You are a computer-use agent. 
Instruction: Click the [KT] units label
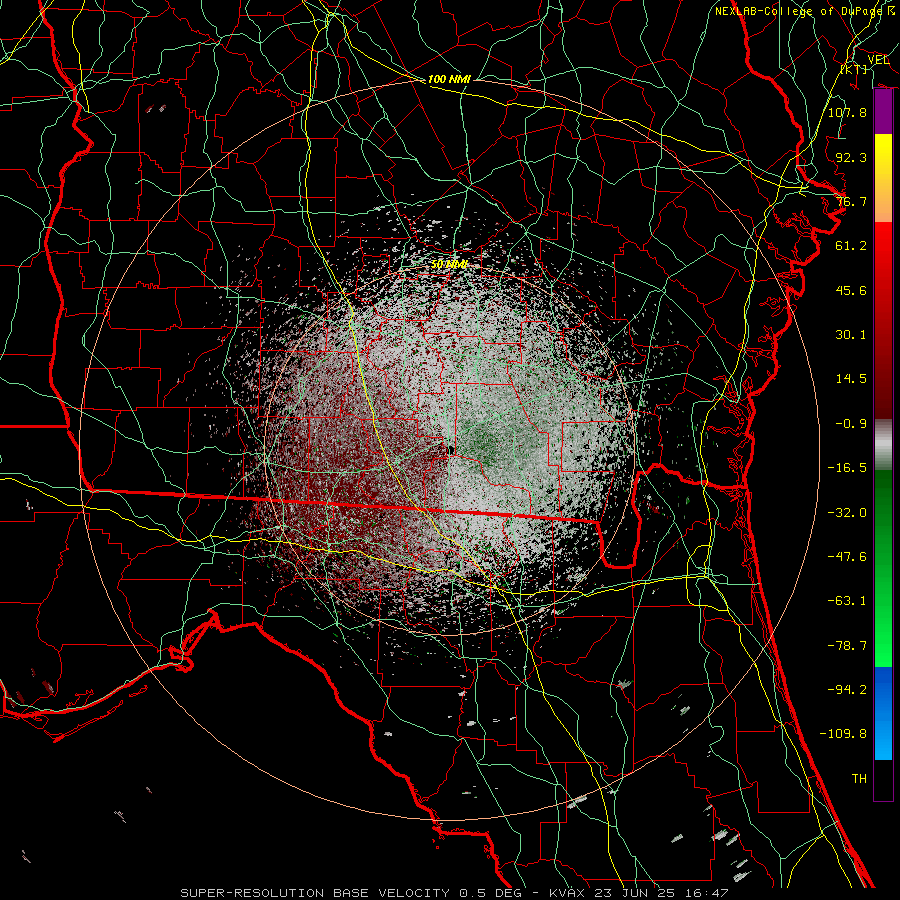[854, 69]
